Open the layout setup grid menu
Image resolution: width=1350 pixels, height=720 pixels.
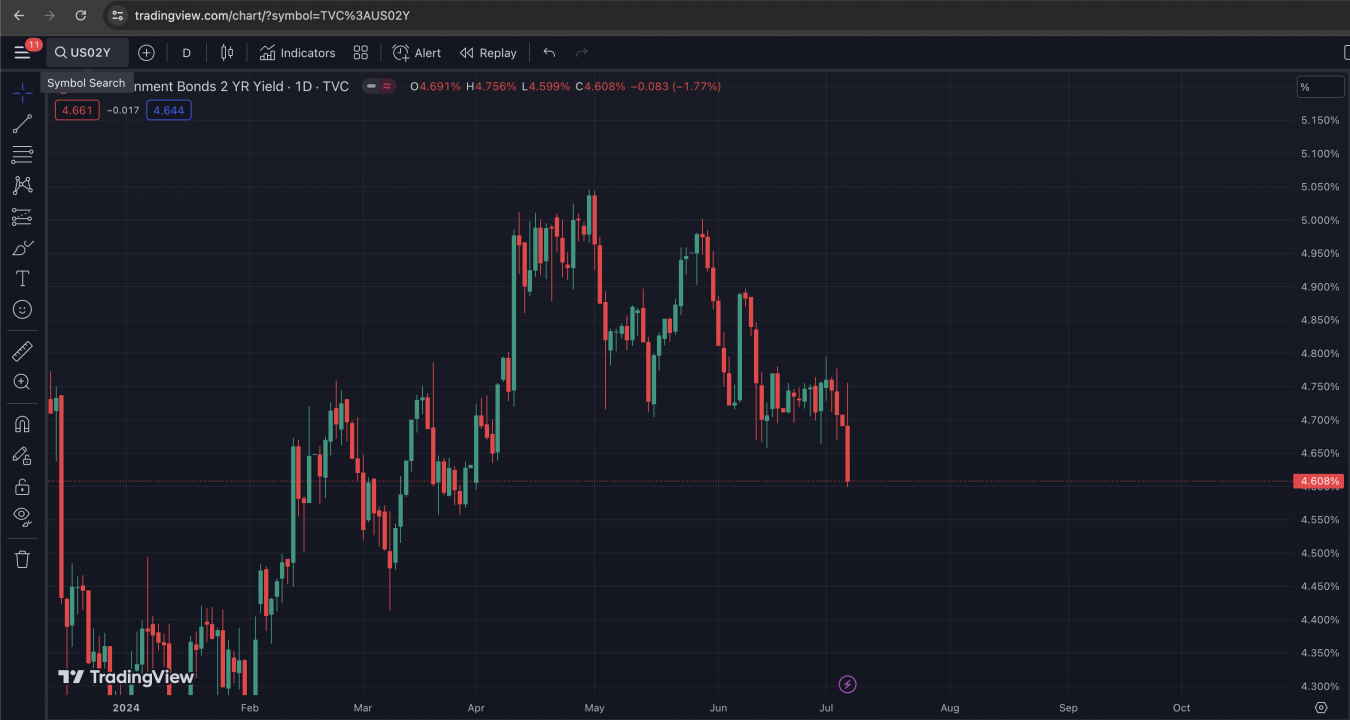click(361, 53)
